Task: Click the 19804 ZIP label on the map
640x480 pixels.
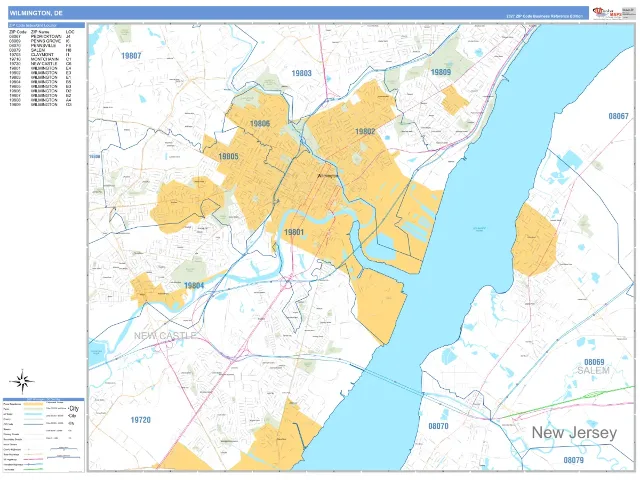Action: [194, 285]
